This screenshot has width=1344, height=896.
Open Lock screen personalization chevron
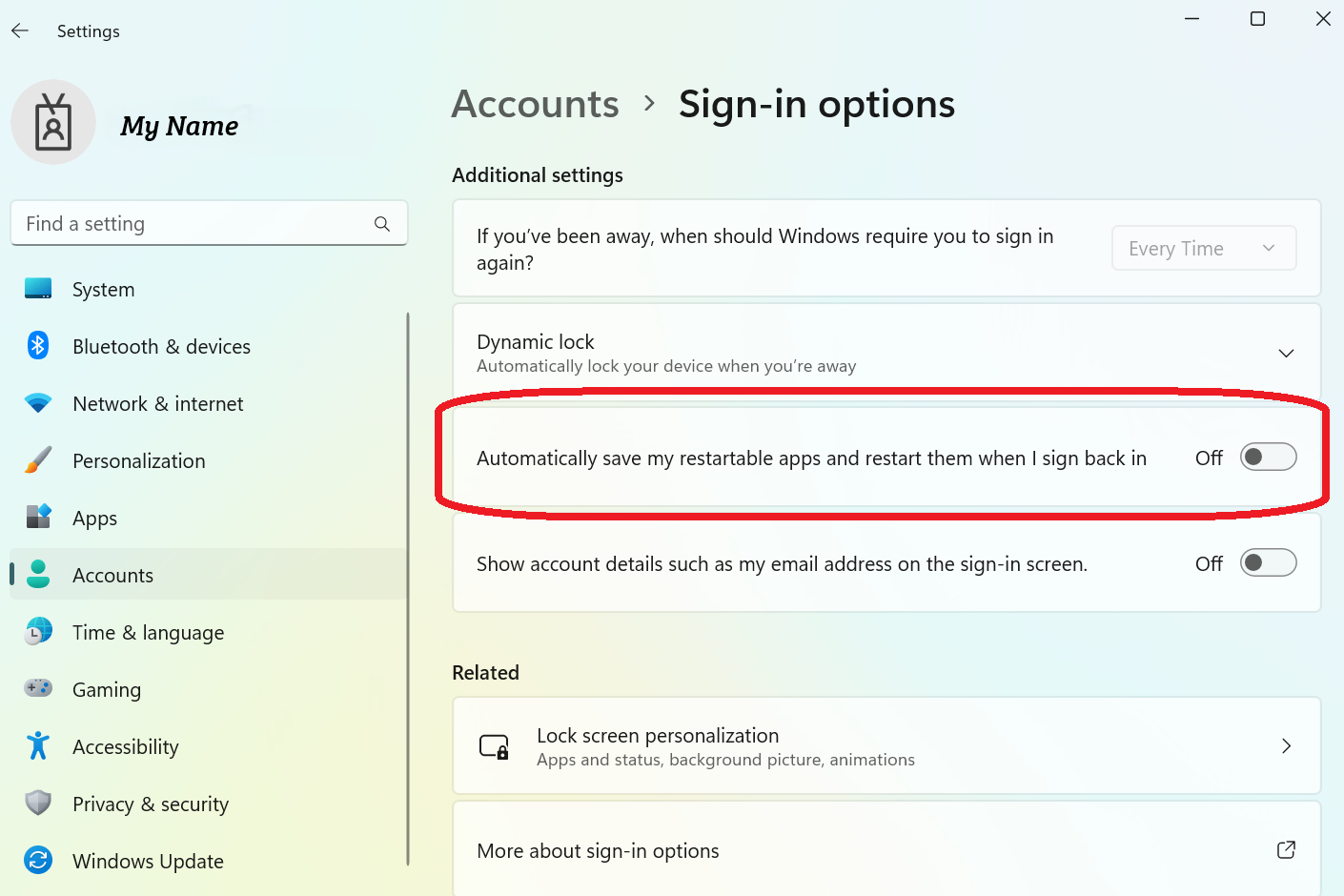(x=1286, y=745)
